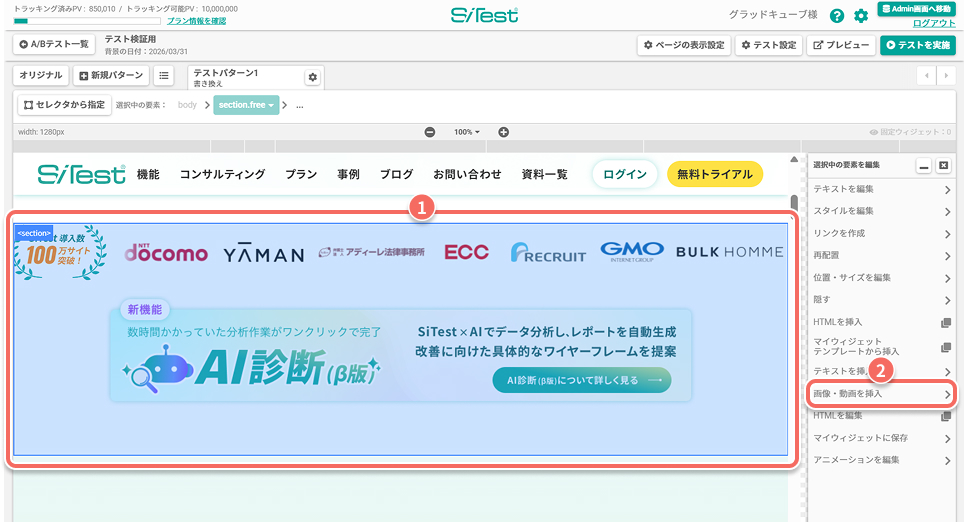Click the 100万サイト突破 laurel badge
The image size is (964, 522).
point(60,253)
